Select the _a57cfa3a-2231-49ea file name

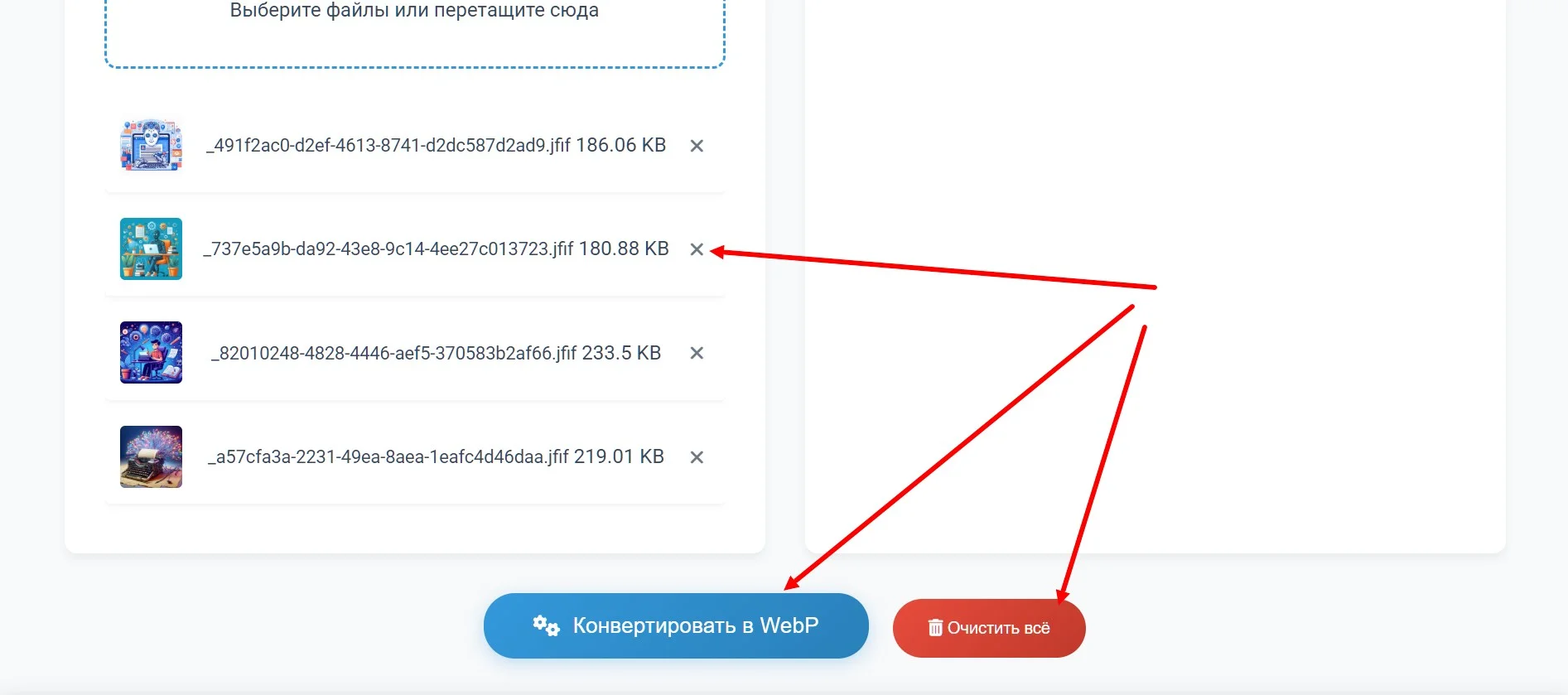click(x=388, y=456)
